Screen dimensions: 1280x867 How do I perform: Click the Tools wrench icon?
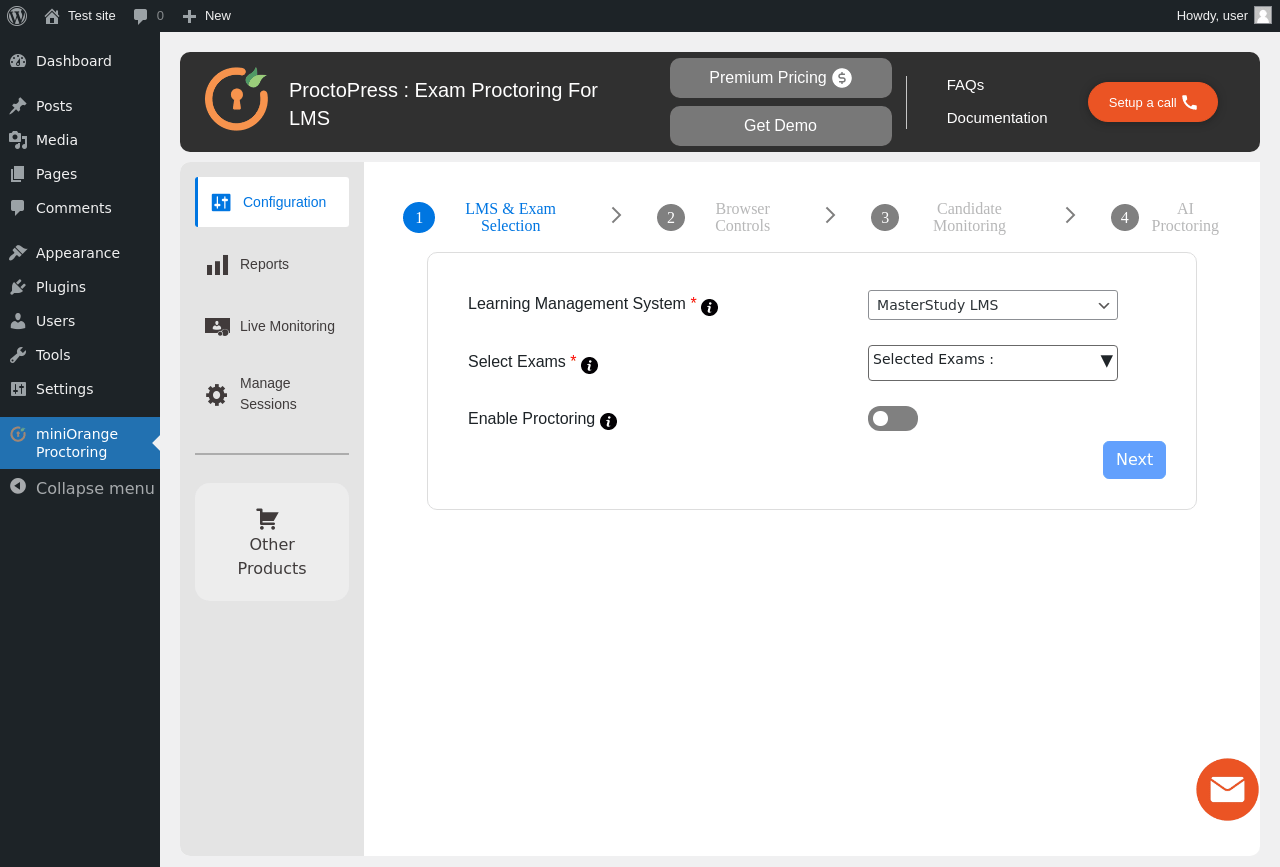(18, 355)
